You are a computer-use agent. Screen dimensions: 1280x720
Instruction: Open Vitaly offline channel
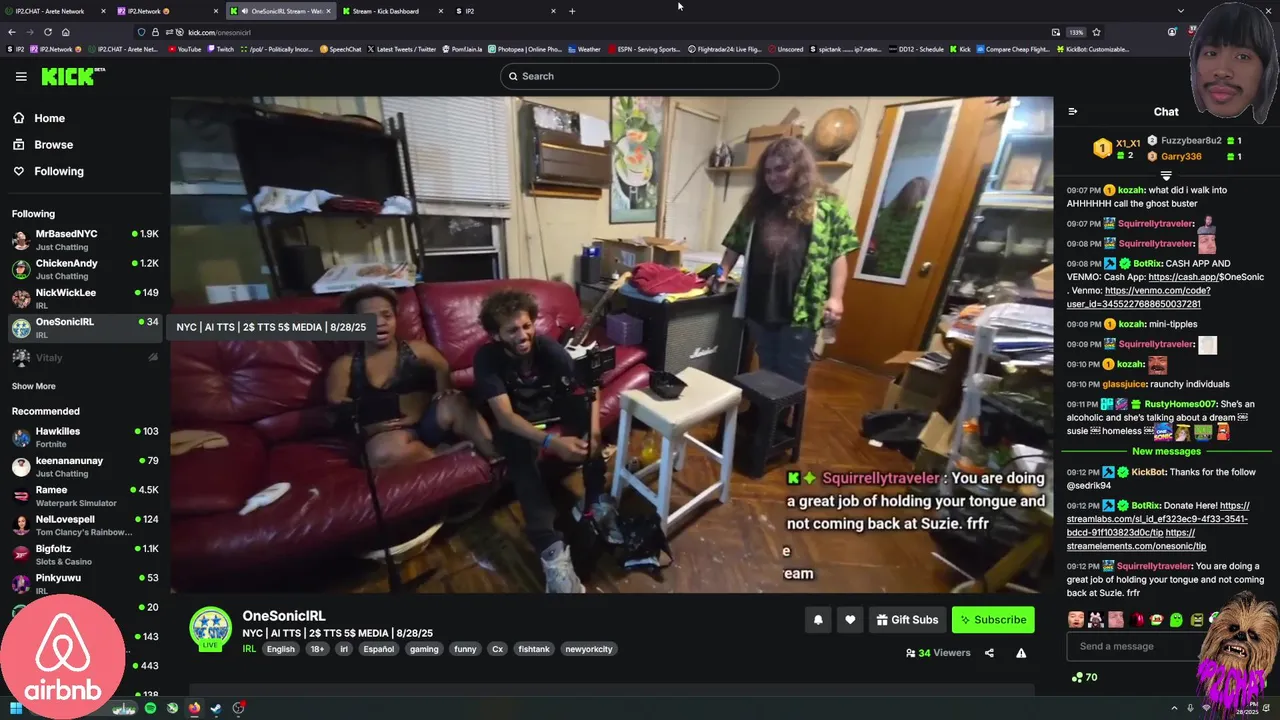click(x=85, y=357)
